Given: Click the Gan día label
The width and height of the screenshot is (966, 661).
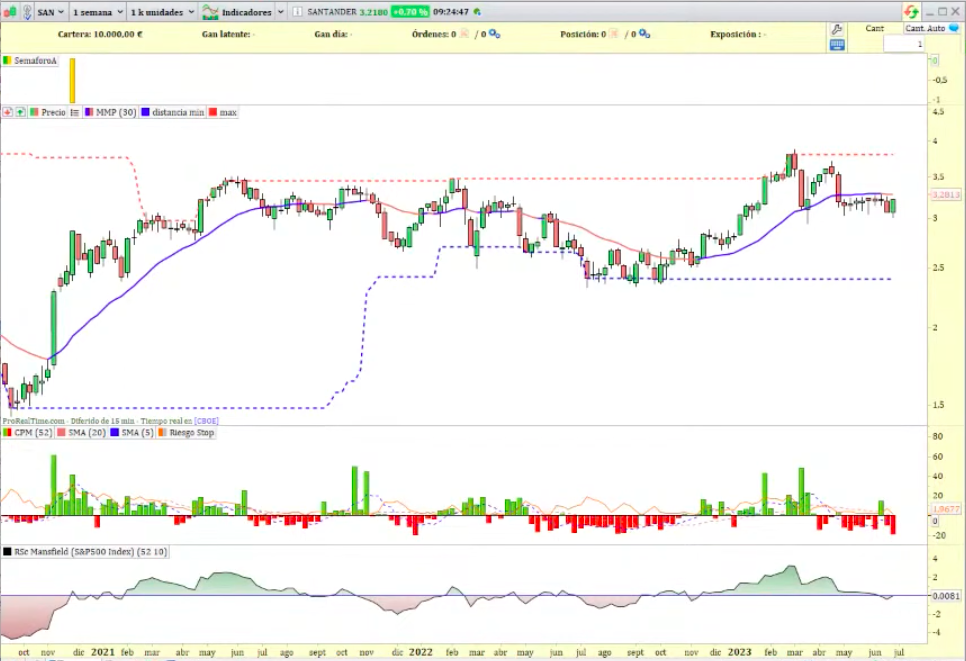Looking at the screenshot, I should 333,34.
